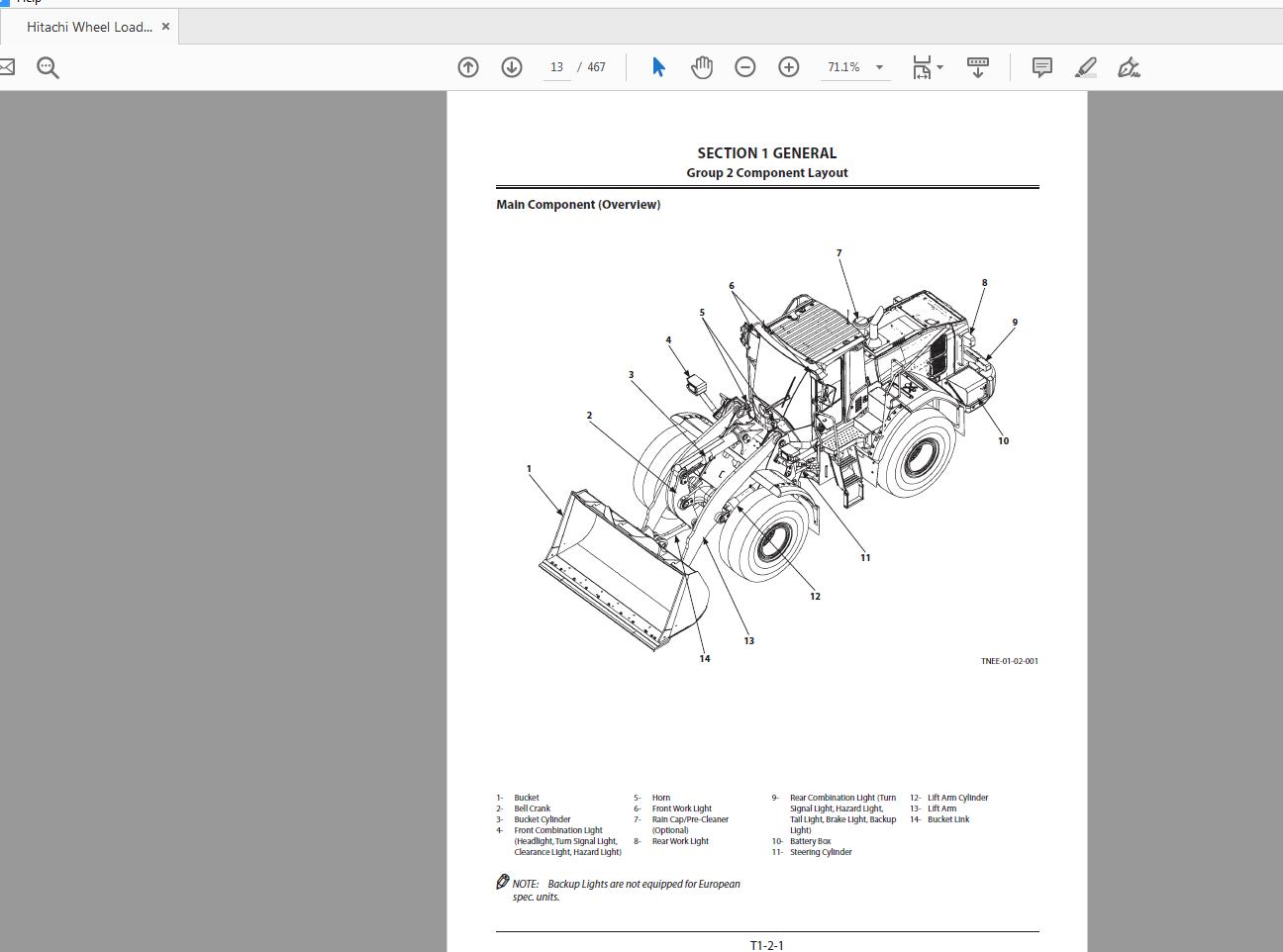
Task: Add a comment with speech bubble icon
Action: pyautogui.click(x=1041, y=67)
